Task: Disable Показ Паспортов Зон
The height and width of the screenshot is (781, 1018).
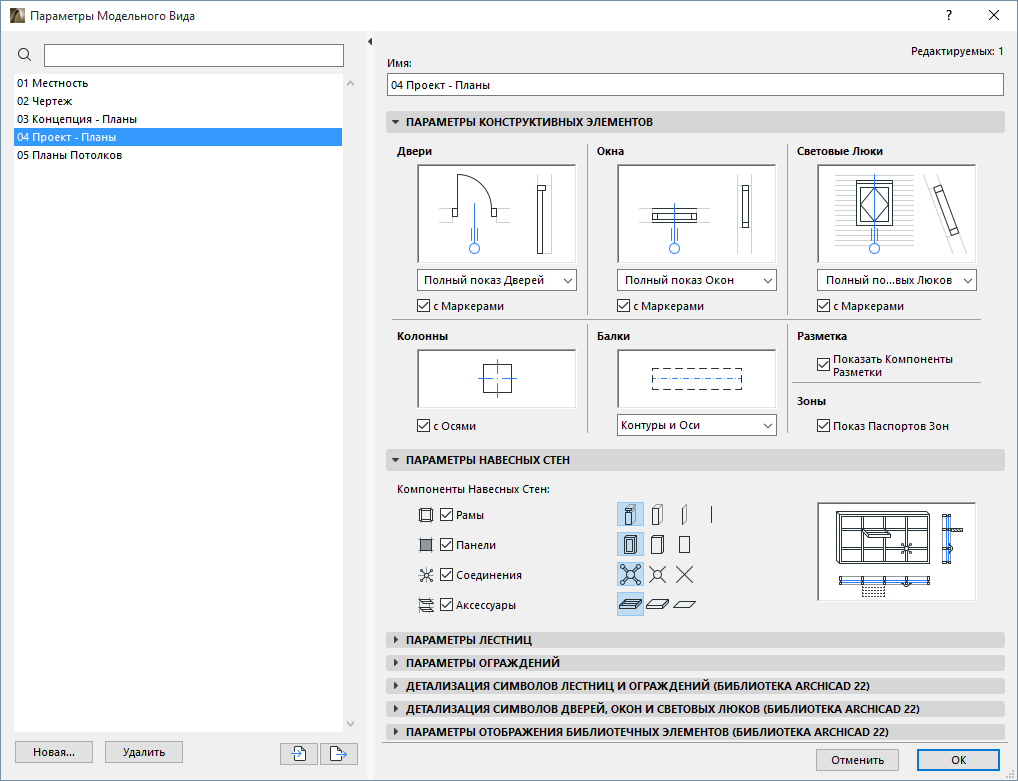Action: pos(823,425)
